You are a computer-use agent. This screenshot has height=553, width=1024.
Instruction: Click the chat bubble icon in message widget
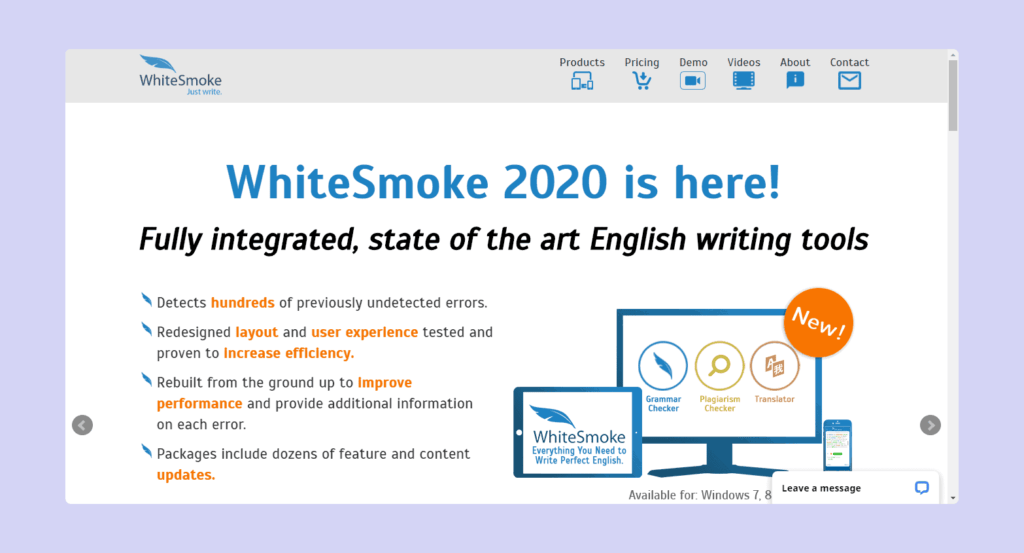click(x=922, y=488)
